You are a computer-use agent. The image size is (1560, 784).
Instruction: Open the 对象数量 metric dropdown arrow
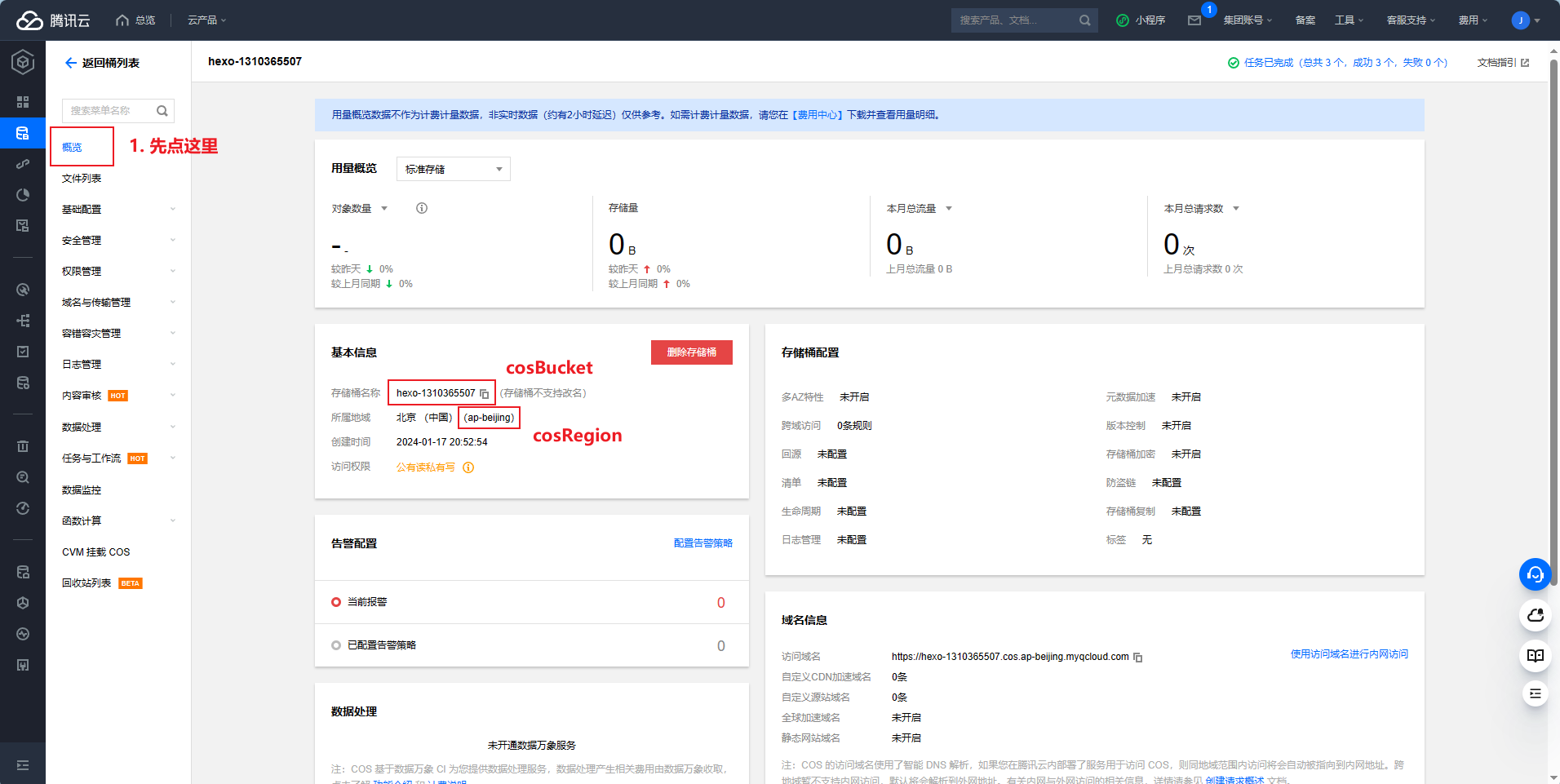[x=384, y=209]
